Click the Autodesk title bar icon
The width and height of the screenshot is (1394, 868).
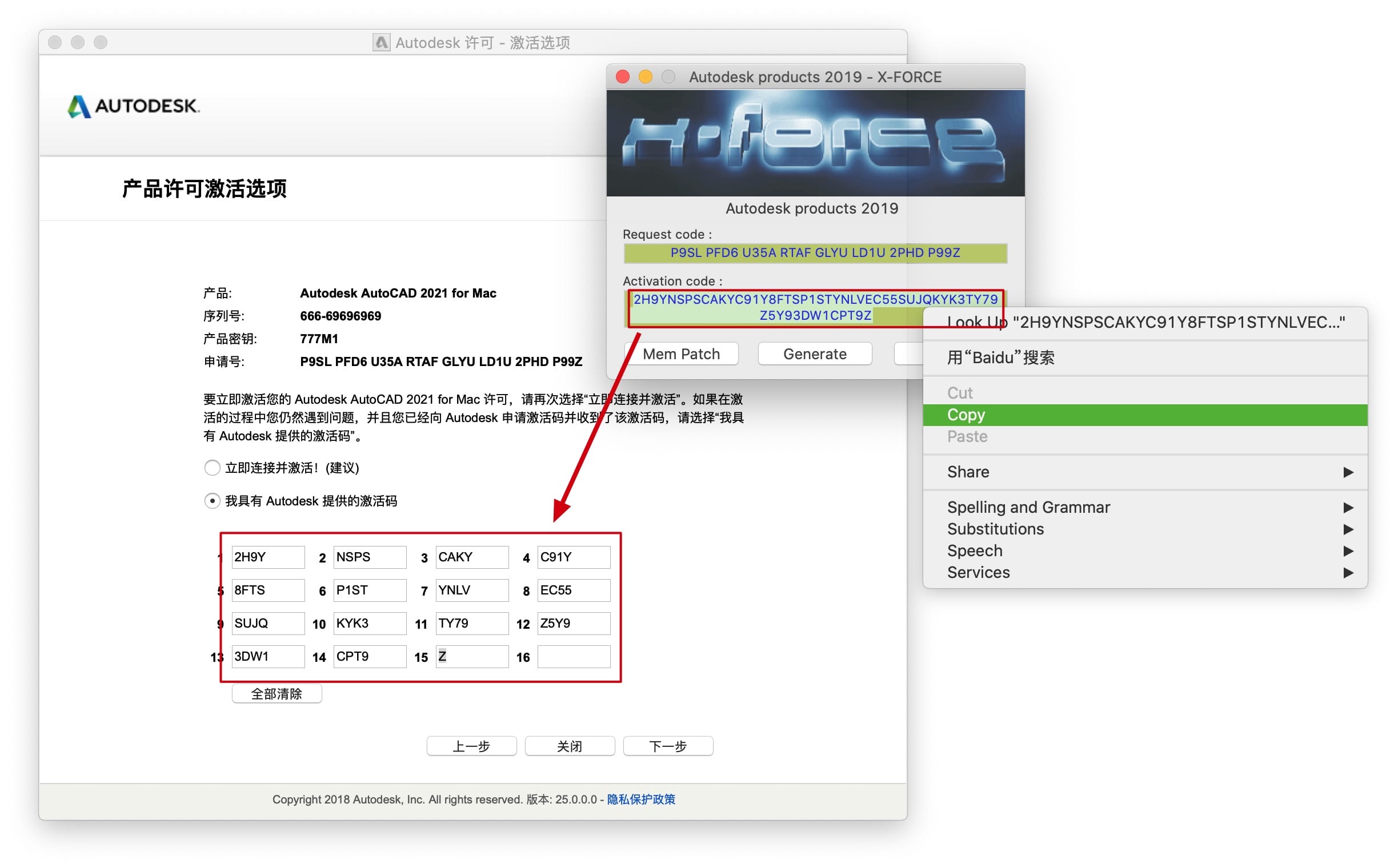[x=381, y=42]
